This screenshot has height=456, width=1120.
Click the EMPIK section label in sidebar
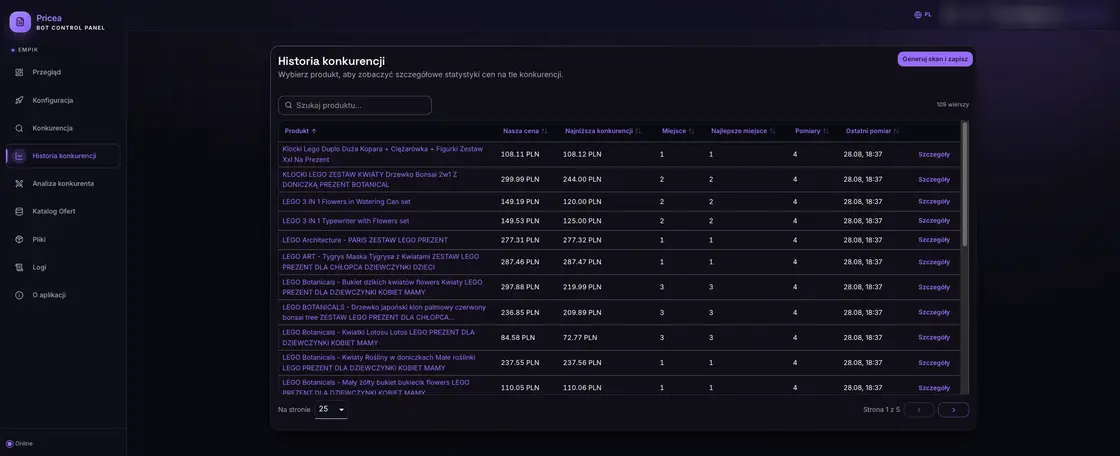tap(28, 50)
